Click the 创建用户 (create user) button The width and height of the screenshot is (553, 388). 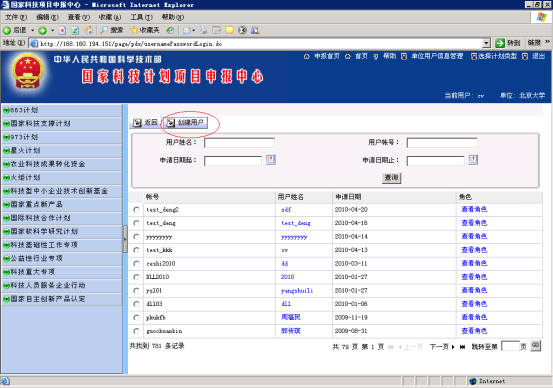point(185,122)
